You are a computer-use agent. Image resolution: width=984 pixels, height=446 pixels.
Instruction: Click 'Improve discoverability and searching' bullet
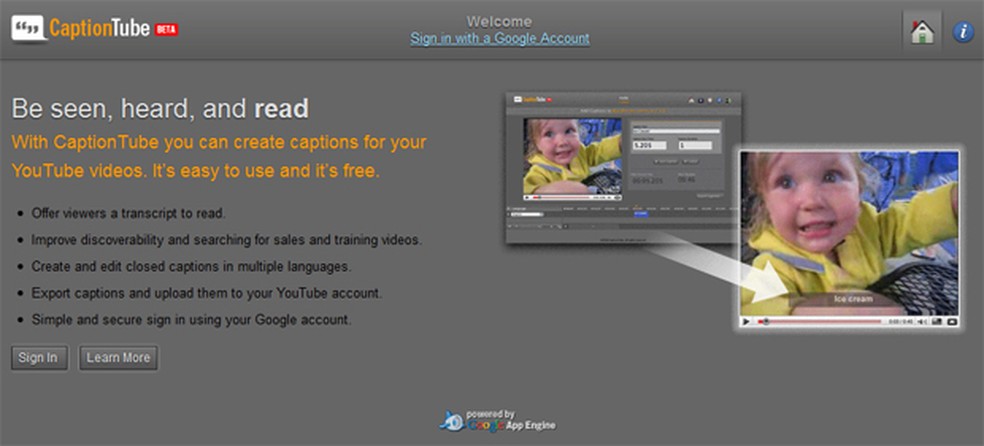coord(227,240)
